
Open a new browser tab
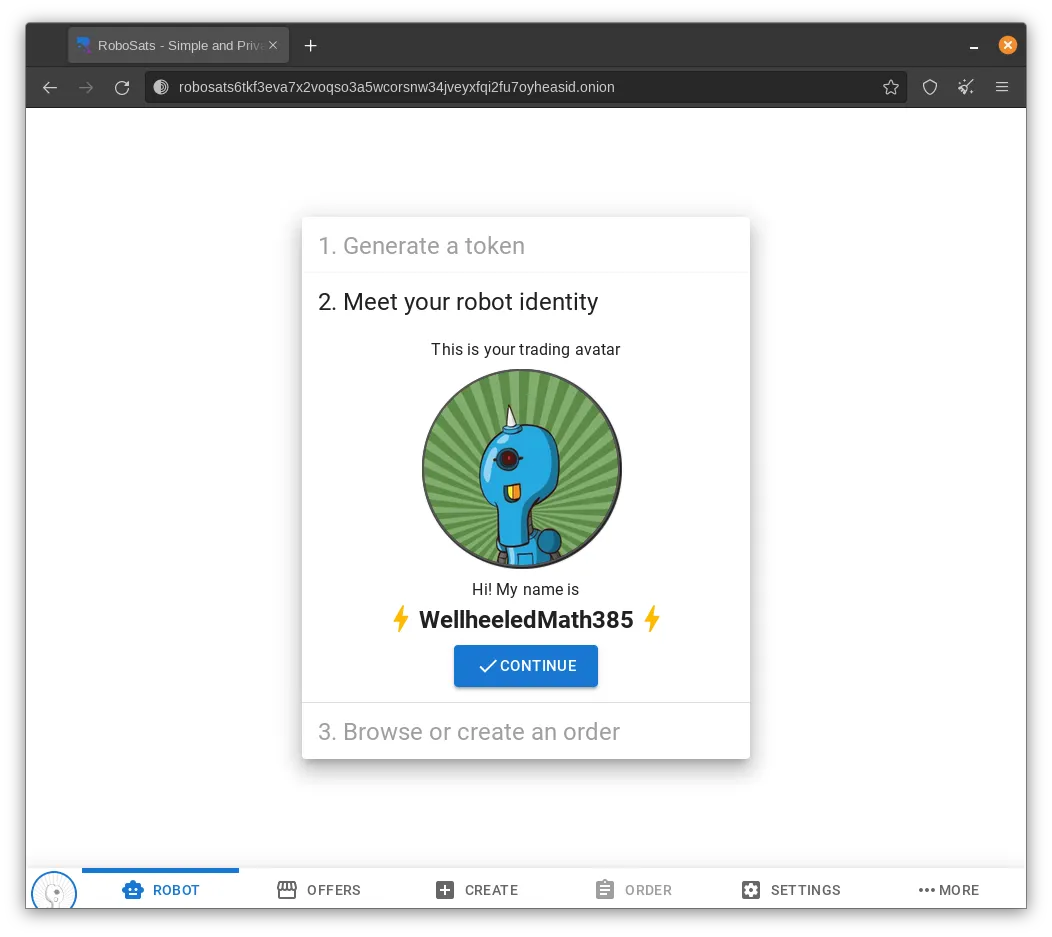310,46
